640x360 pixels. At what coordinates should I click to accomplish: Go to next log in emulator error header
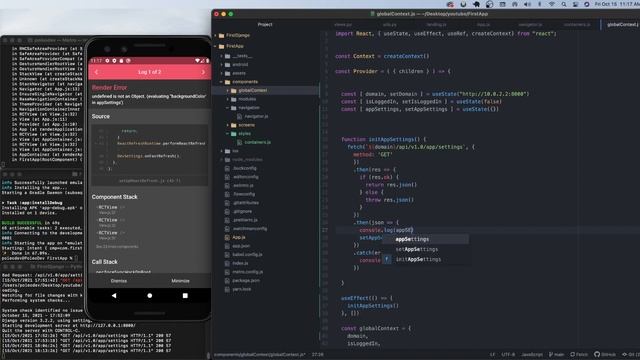(x=203, y=72)
